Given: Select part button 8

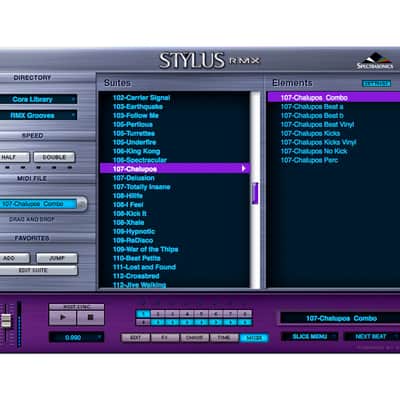Looking at the screenshot, I should pos(245,314).
